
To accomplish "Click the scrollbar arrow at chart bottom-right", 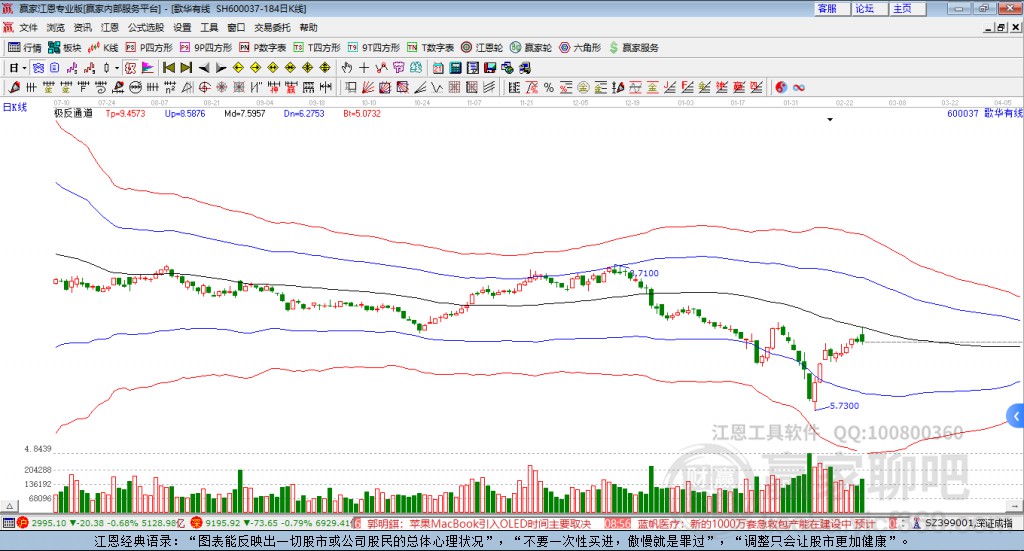I will point(1015,505).
